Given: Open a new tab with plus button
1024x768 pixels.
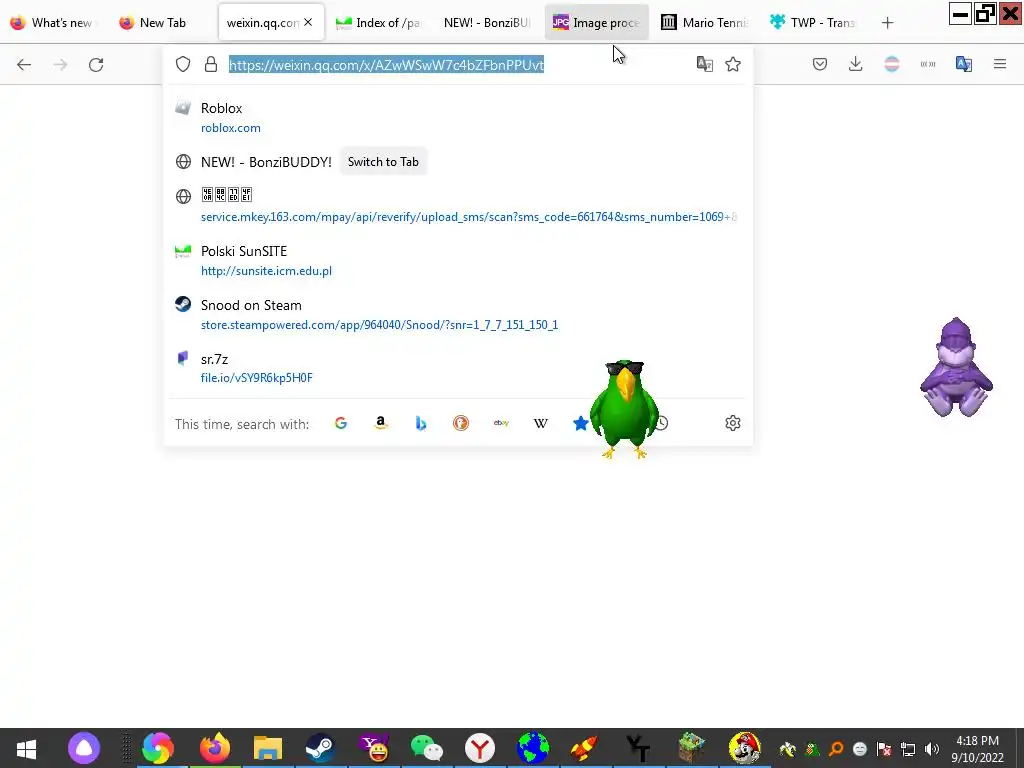Looking at the screenshot, I should [x=887, y=23].
